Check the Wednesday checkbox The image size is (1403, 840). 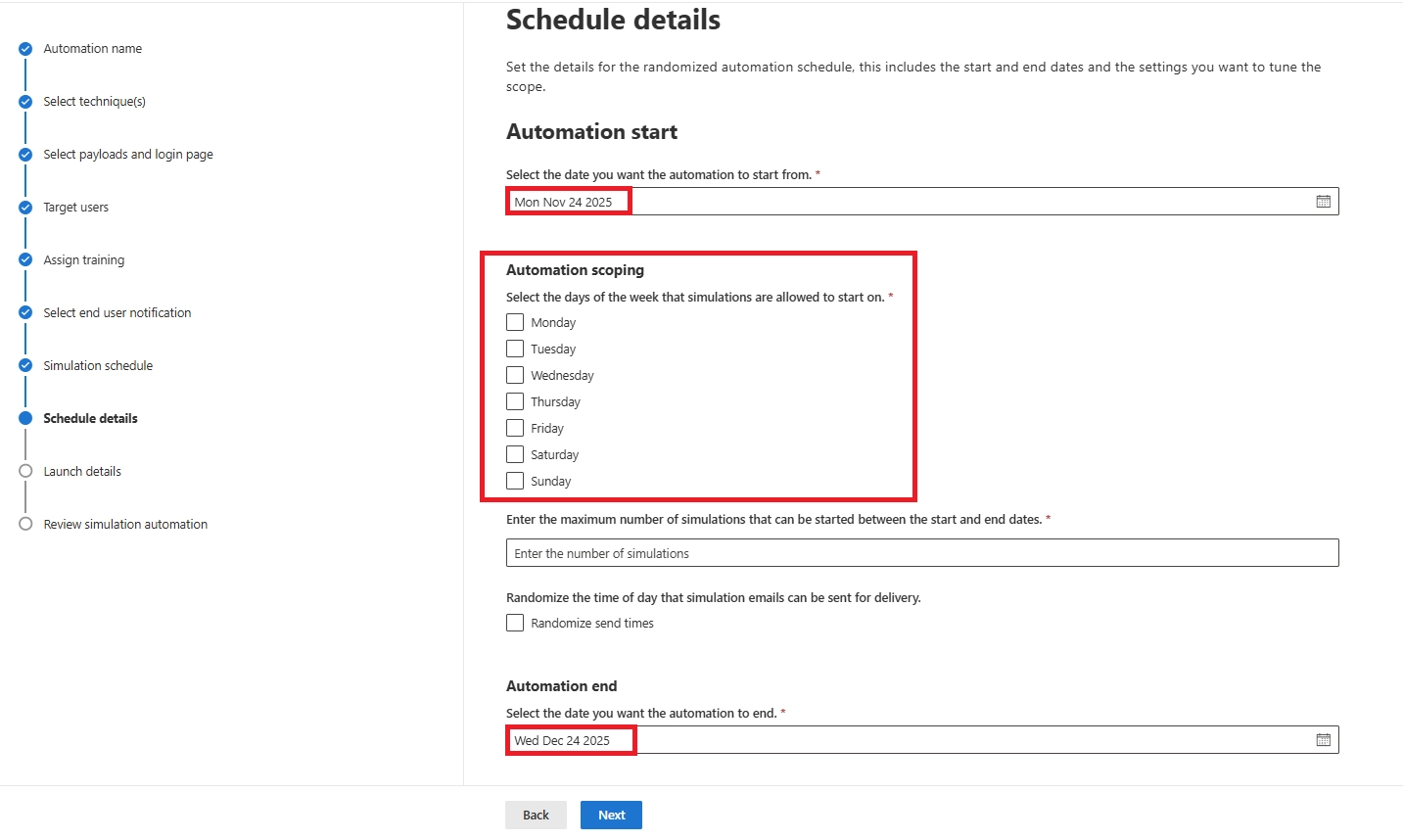tap(515, 374)
